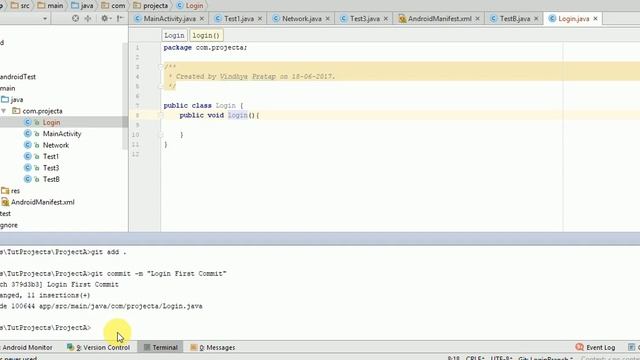Click the java breadcrumb folder
This screenshot has height=360, width=640.
click(82, 6)
